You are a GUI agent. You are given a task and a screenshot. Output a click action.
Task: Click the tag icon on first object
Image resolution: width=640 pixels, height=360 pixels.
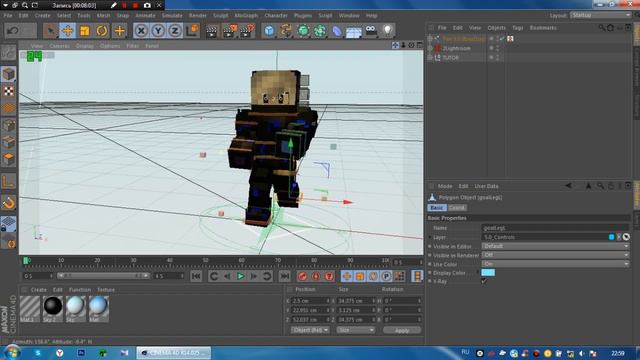510,38
